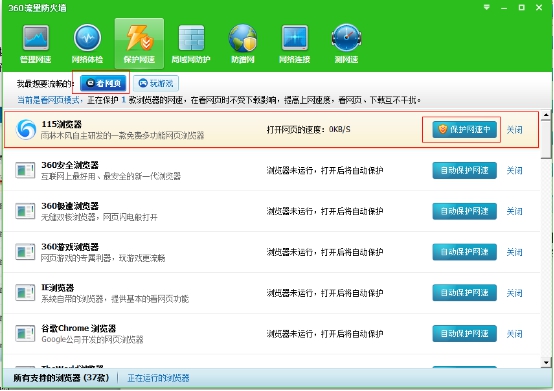Click 关闭 link for 360极速浏览器
Screen dimensions: 554x391
coord(514,211)
